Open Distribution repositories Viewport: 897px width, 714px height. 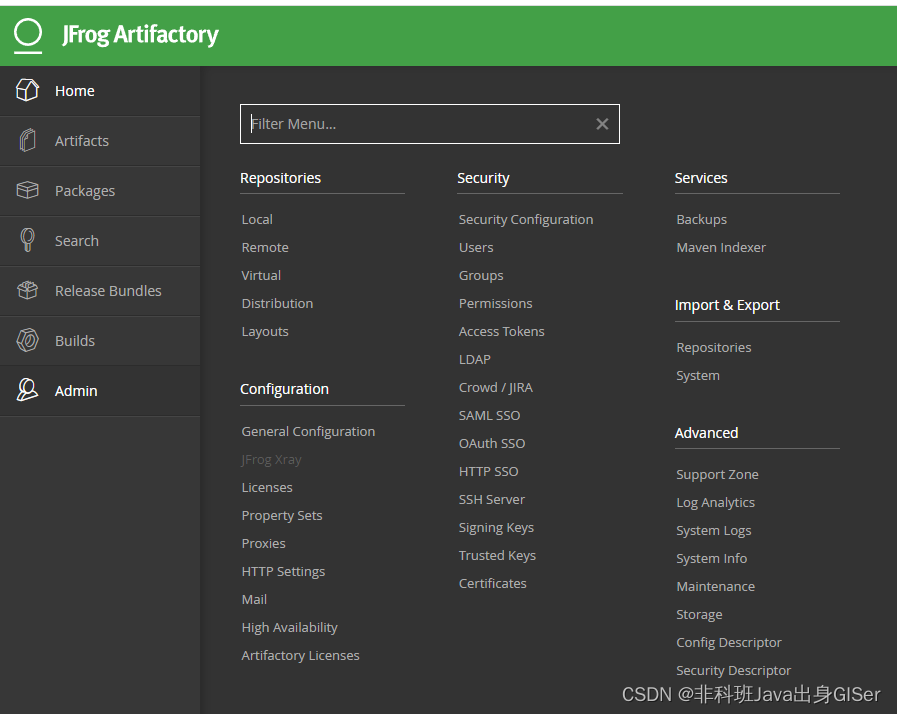(277, 304)
